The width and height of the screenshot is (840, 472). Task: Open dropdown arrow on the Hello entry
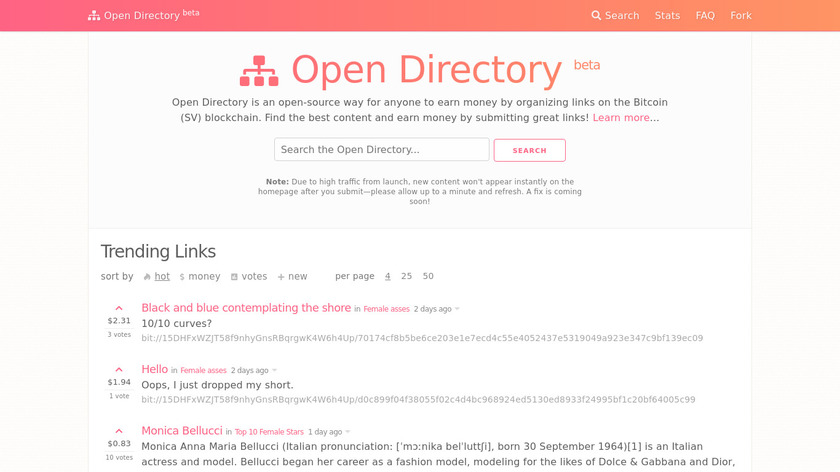point(274,370)
